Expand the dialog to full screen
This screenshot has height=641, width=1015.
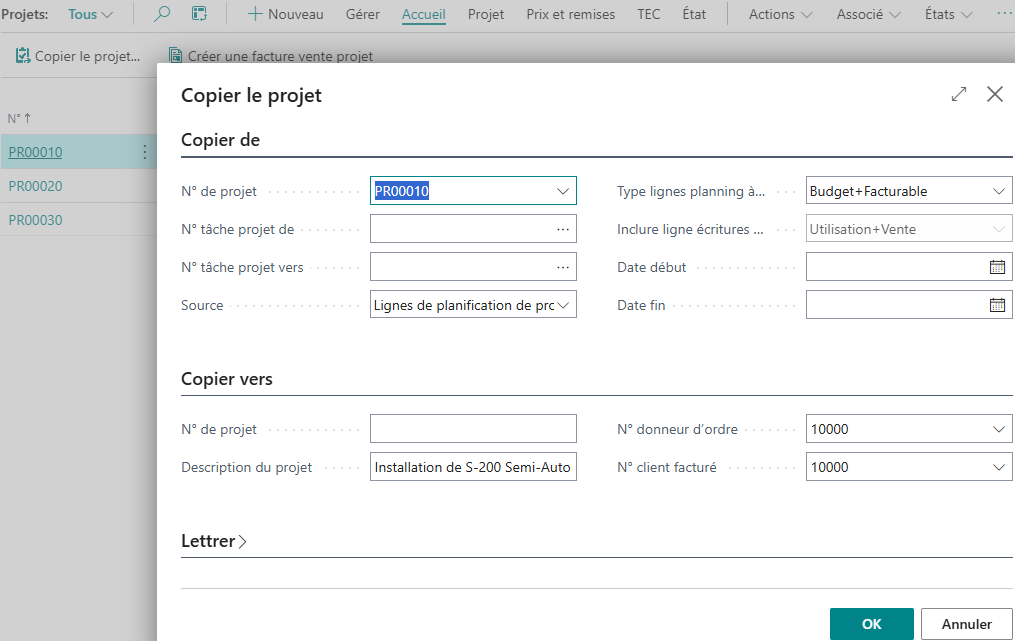point(959,94)
